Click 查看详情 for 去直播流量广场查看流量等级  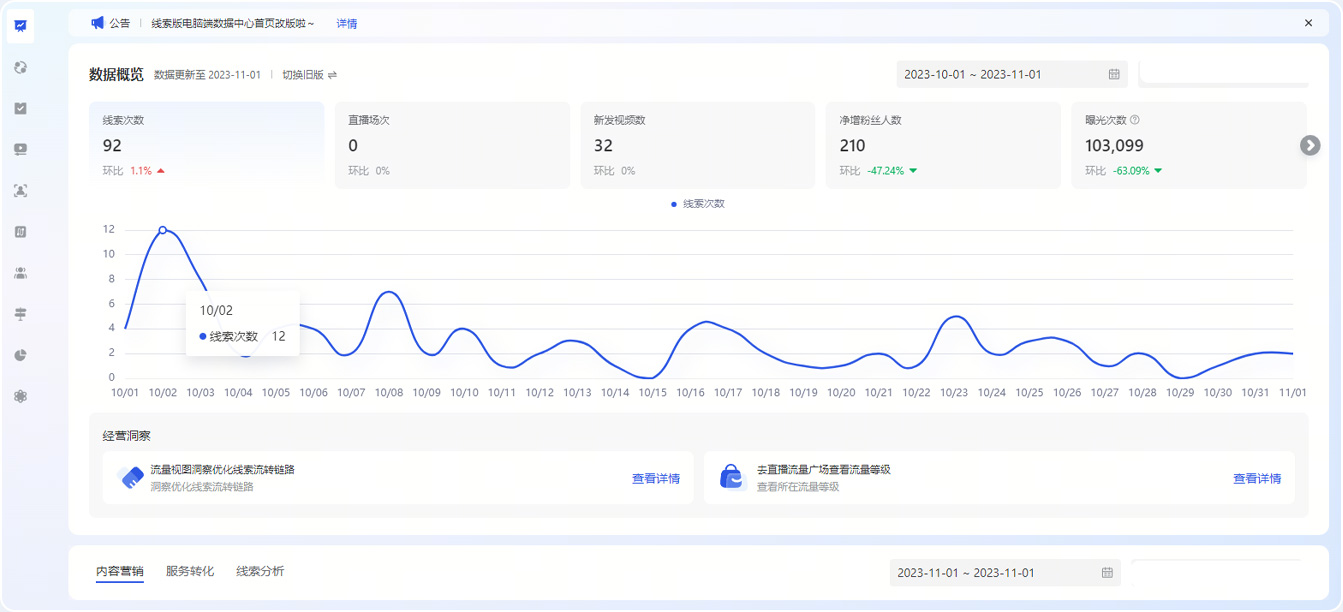pos(1256,478)
